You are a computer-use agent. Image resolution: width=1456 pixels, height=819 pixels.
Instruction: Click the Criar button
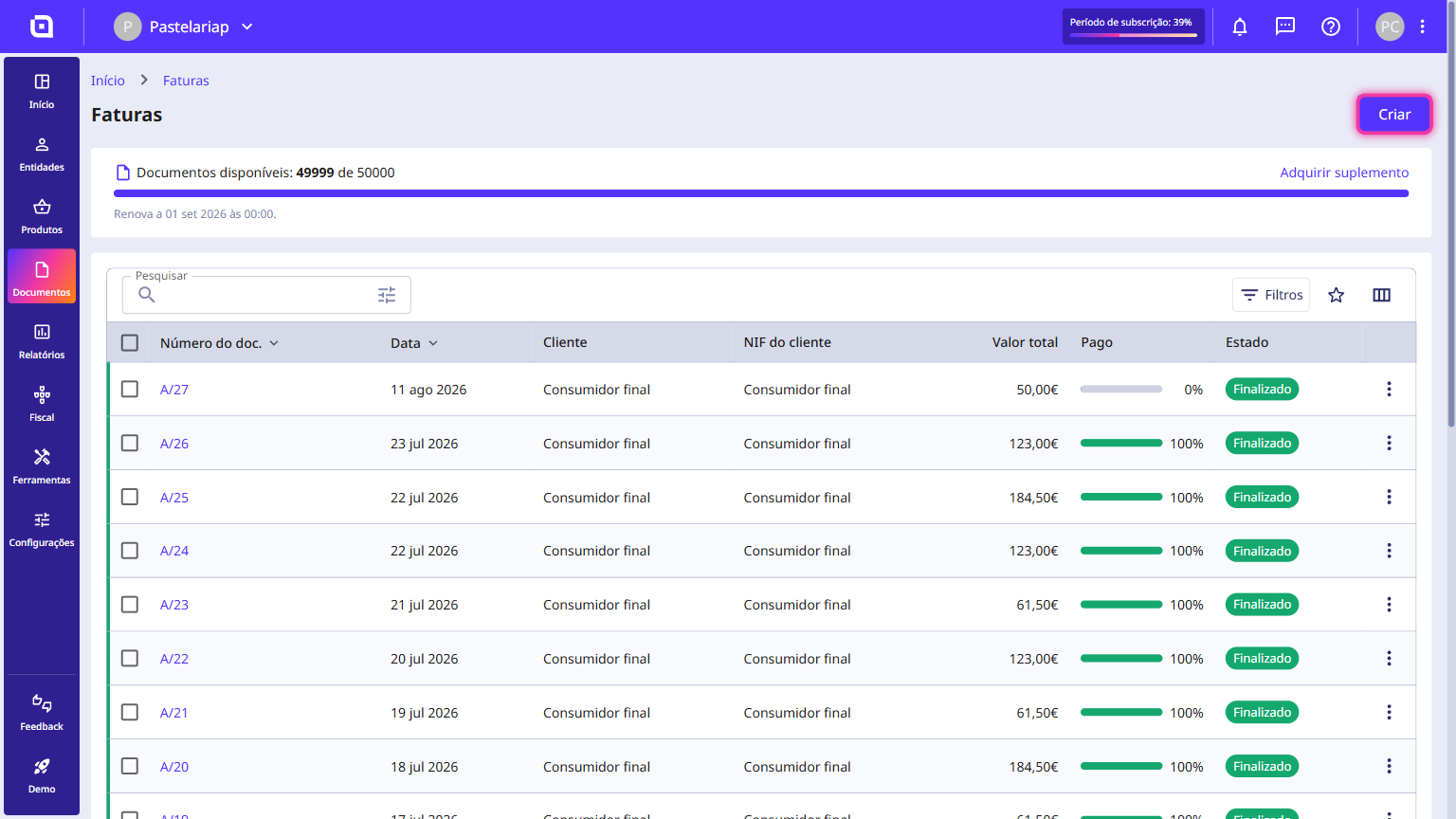pos(1394,115)
